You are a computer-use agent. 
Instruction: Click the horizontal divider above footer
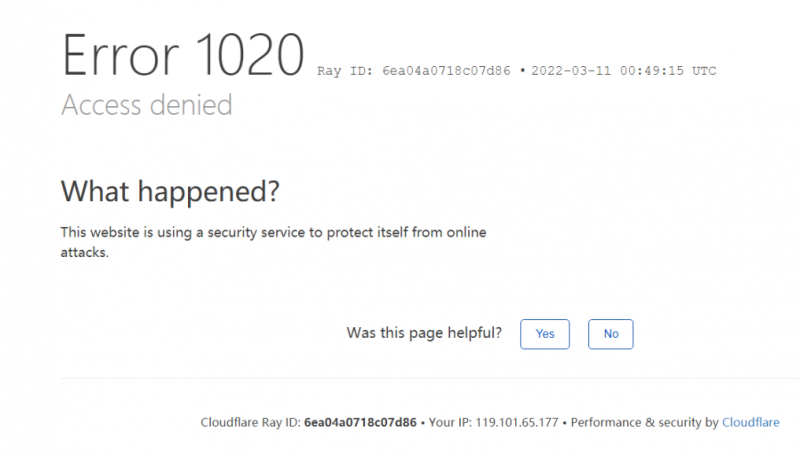[x=420, y=379]
